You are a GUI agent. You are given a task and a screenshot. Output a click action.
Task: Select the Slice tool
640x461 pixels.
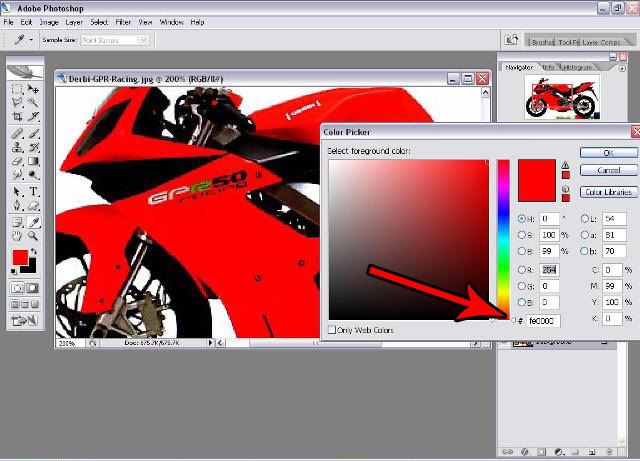click(33, 116)
